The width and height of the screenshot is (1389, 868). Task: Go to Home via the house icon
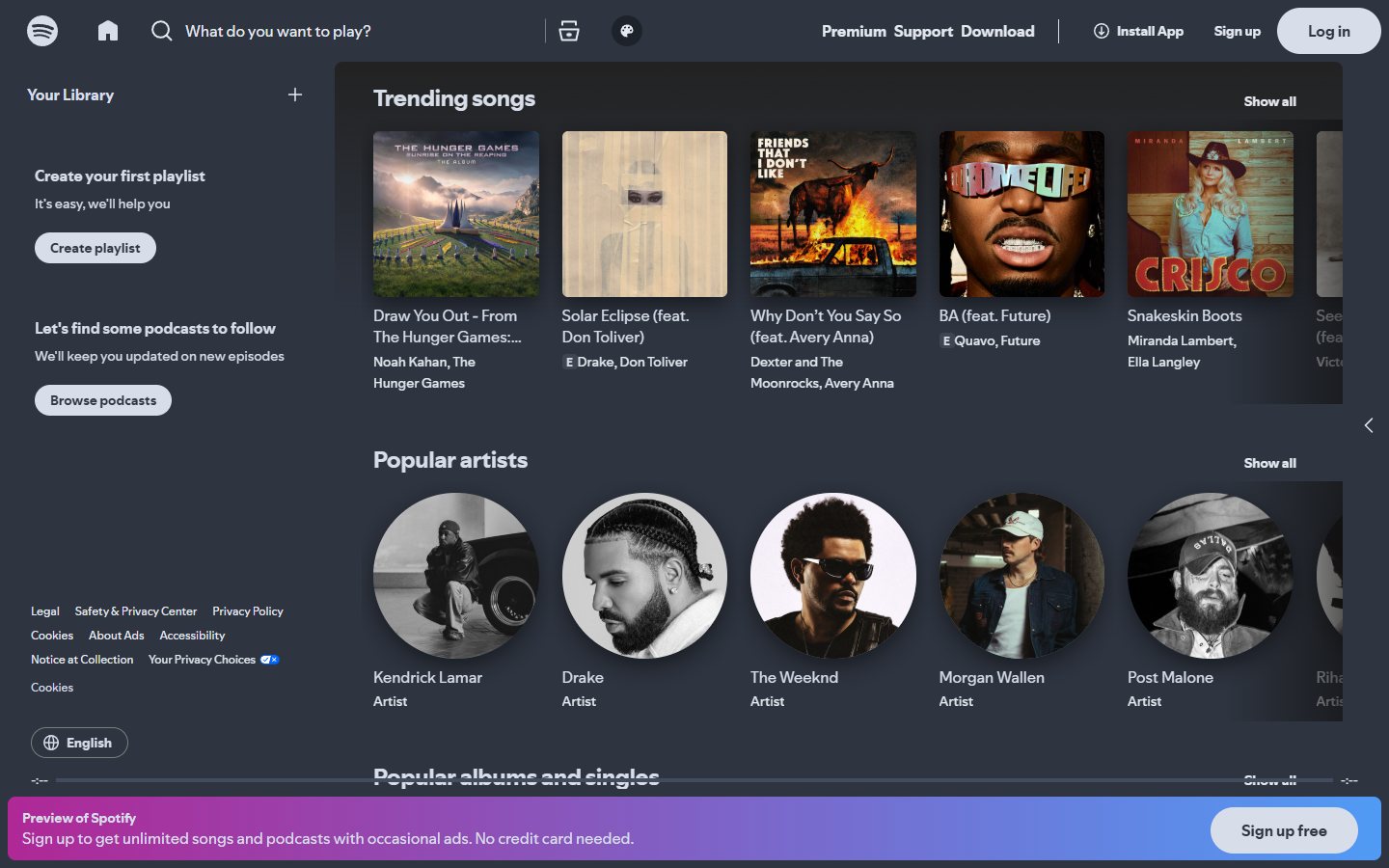[x=108, y=31]
